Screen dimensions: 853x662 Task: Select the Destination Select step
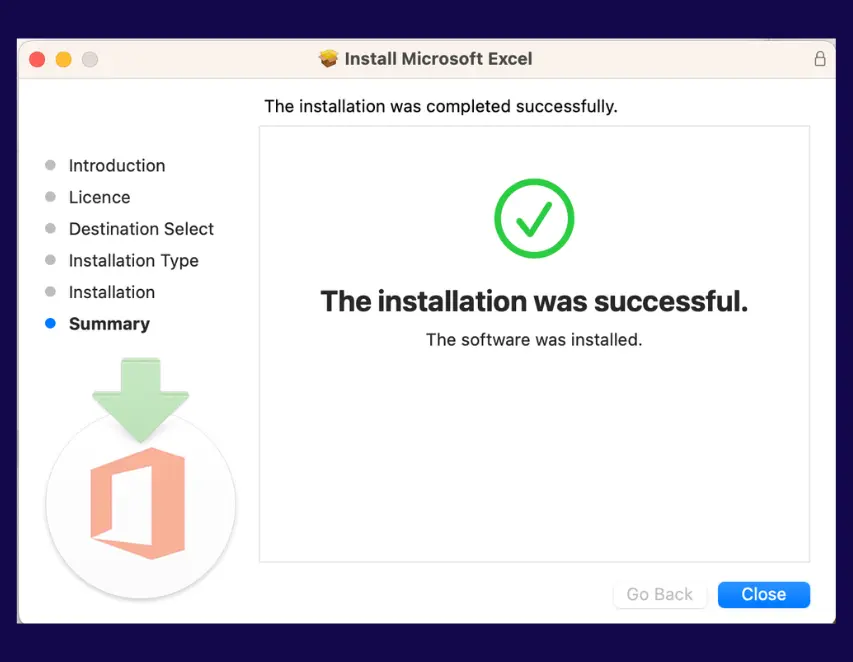tap(141, 228)
